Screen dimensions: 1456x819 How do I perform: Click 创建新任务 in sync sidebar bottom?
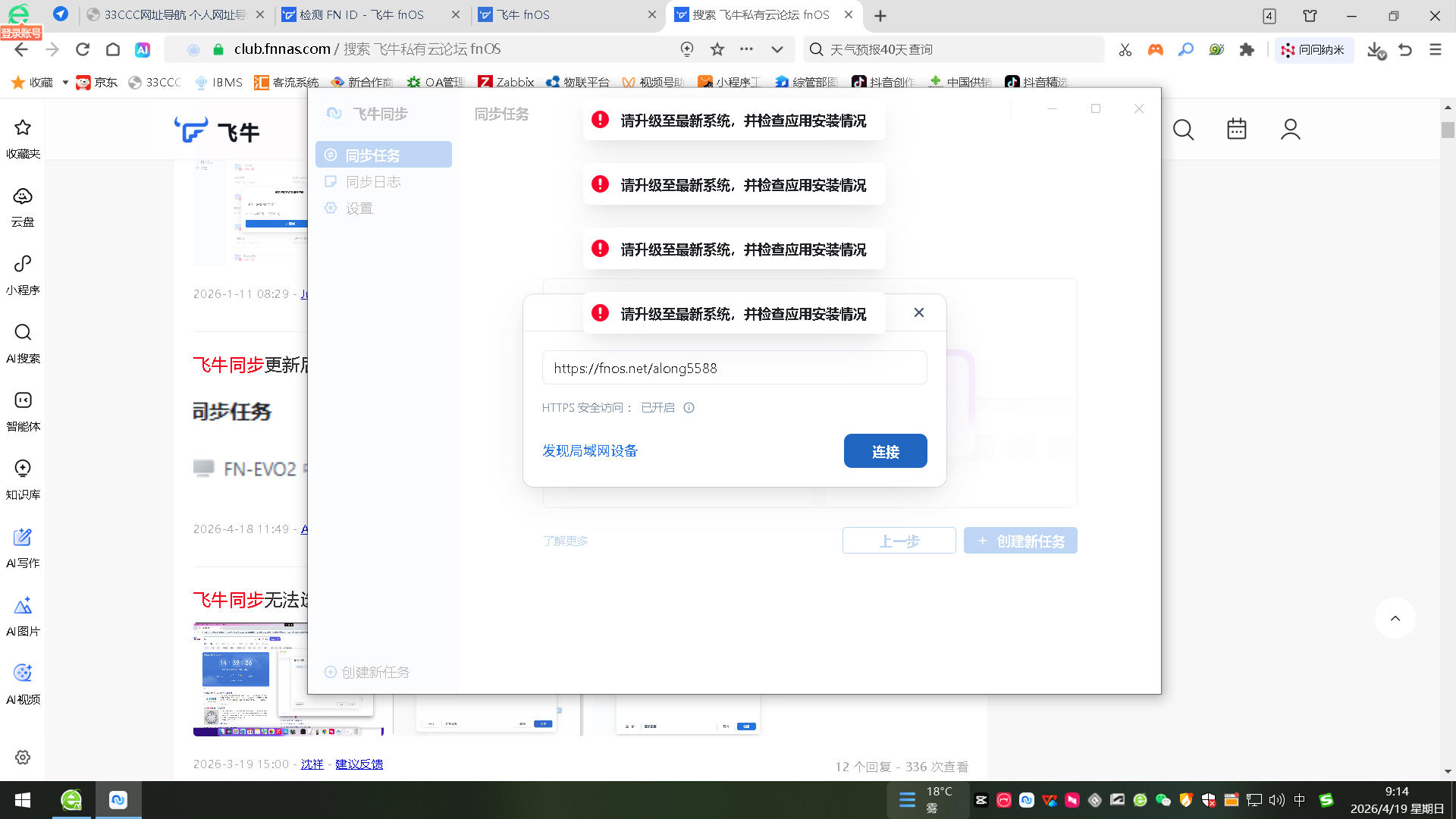pyautogui.click(x=367, y=672)
